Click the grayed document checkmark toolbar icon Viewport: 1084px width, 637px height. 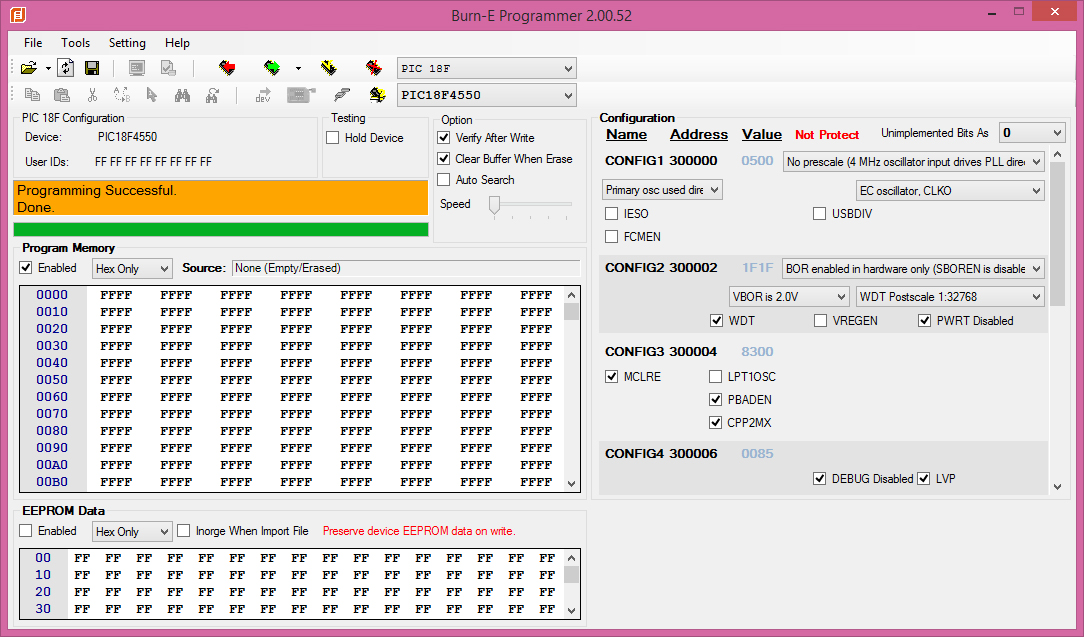[x=168, y=68]
